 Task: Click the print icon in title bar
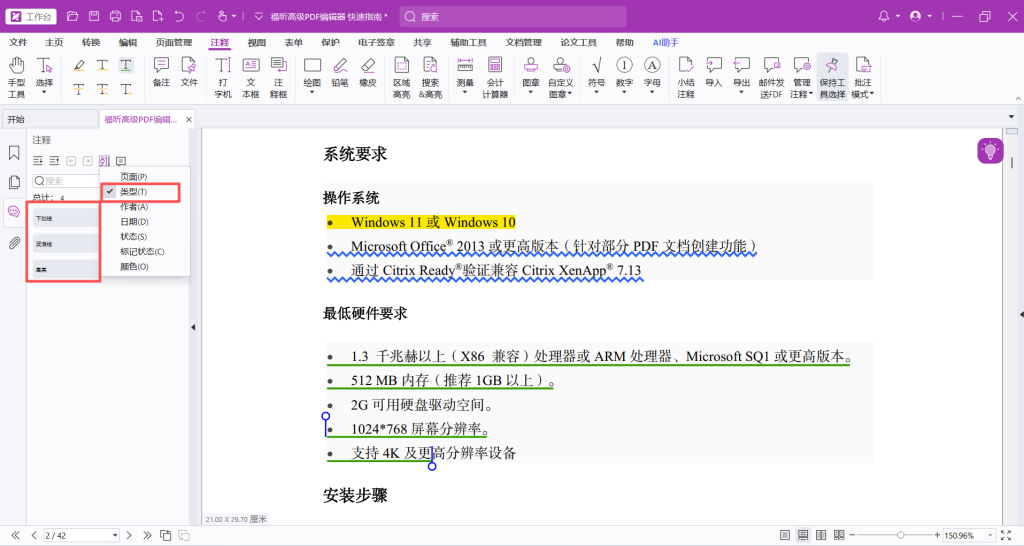[116, 16]
